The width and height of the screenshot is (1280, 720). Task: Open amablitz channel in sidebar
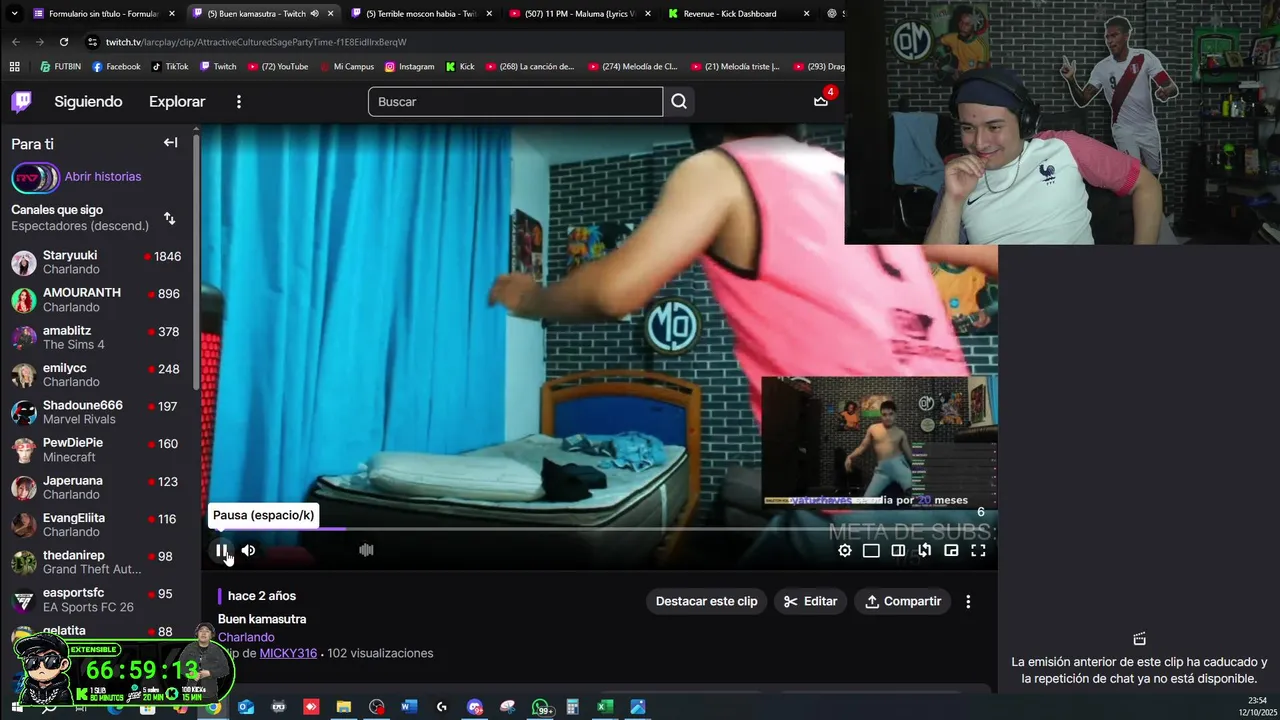(x=96, y=337)
